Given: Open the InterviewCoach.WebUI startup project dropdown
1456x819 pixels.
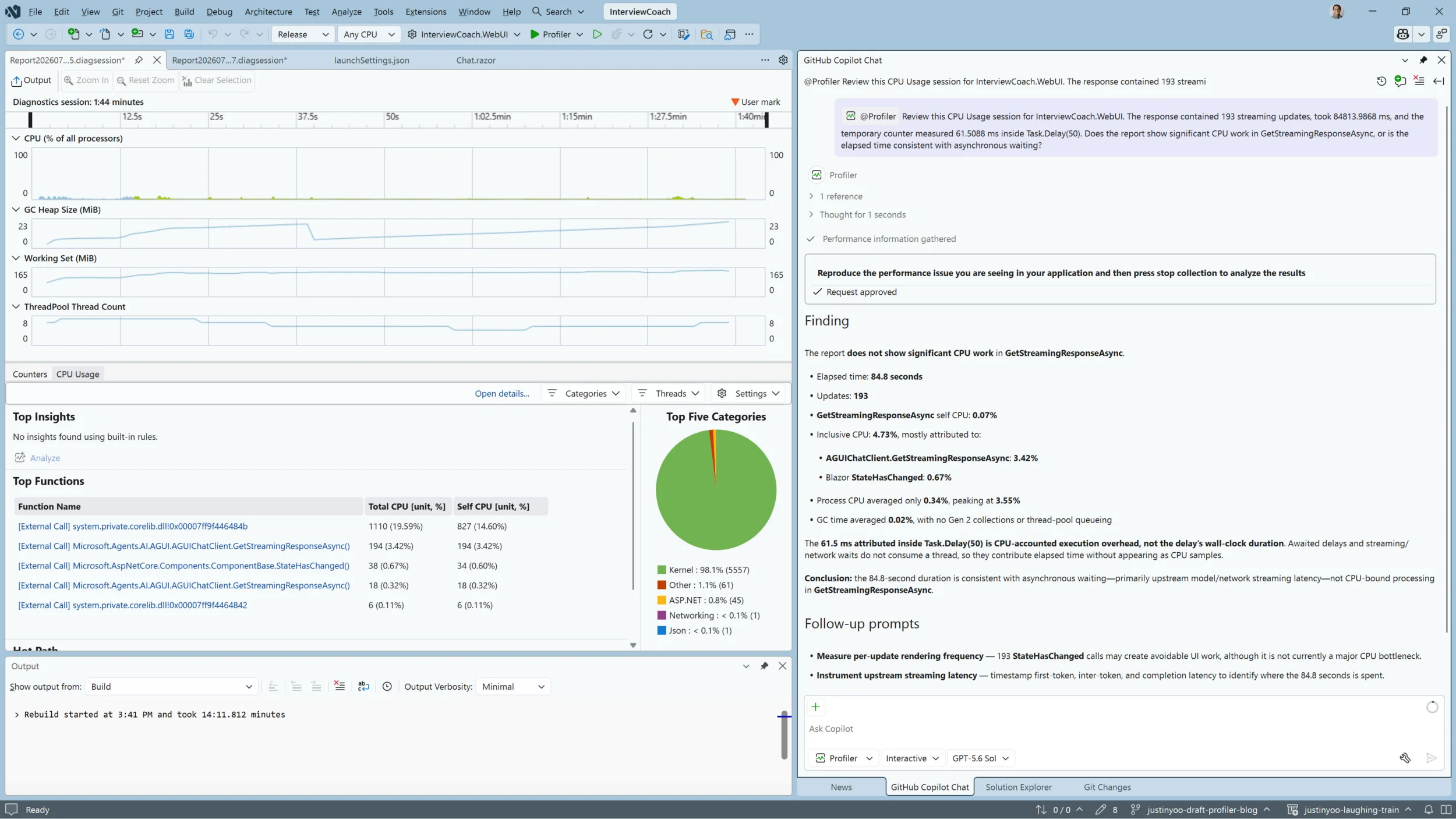Looking at the screenshot, I should [x=464, y=34].
